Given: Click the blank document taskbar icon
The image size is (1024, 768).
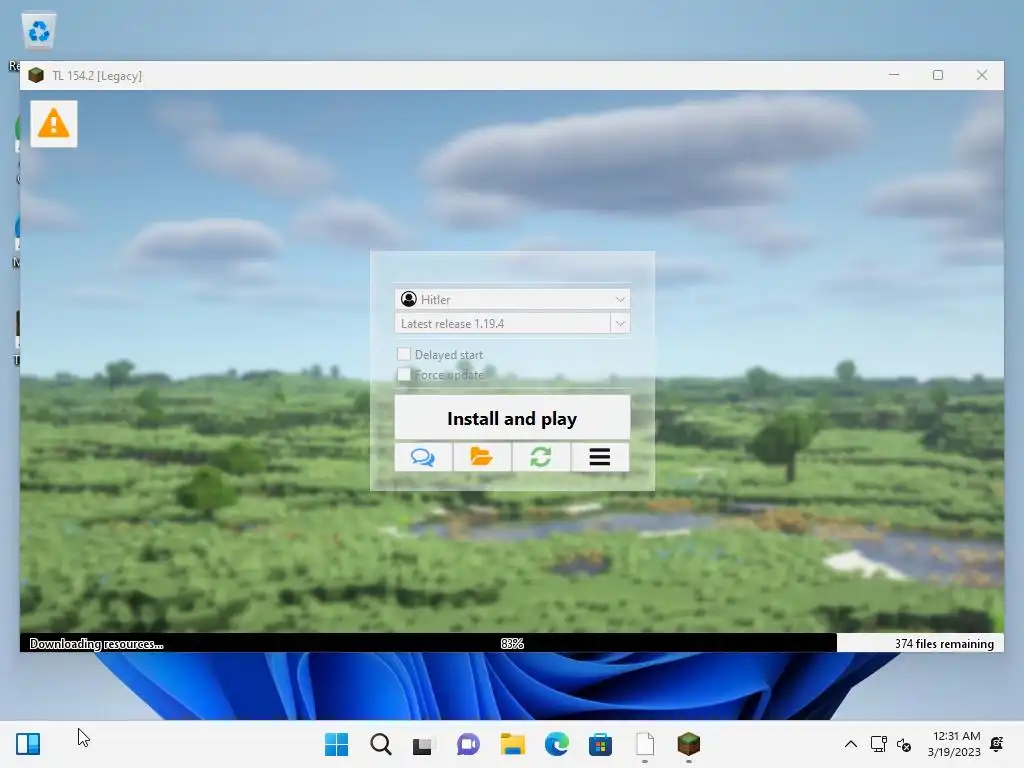Looking at the screenshot, I should coord(645,744).
